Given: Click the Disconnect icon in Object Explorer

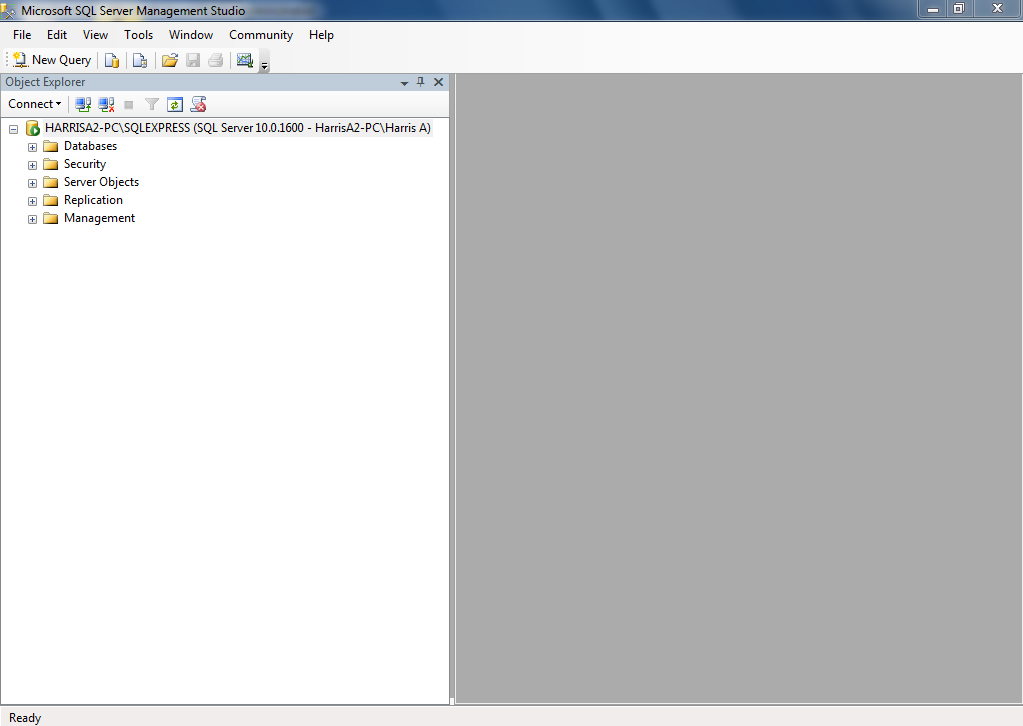Looking at the screenshot, I should tap(106, 103).
